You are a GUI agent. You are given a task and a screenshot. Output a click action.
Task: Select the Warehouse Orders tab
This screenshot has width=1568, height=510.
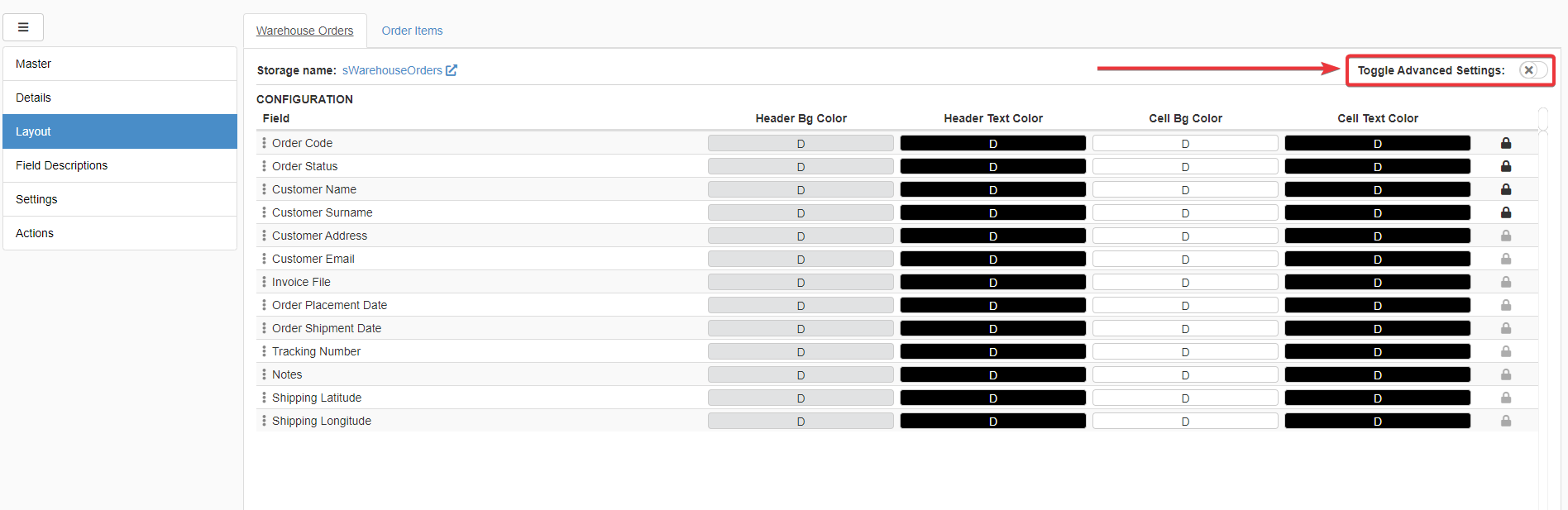click(x=304, y=31)
